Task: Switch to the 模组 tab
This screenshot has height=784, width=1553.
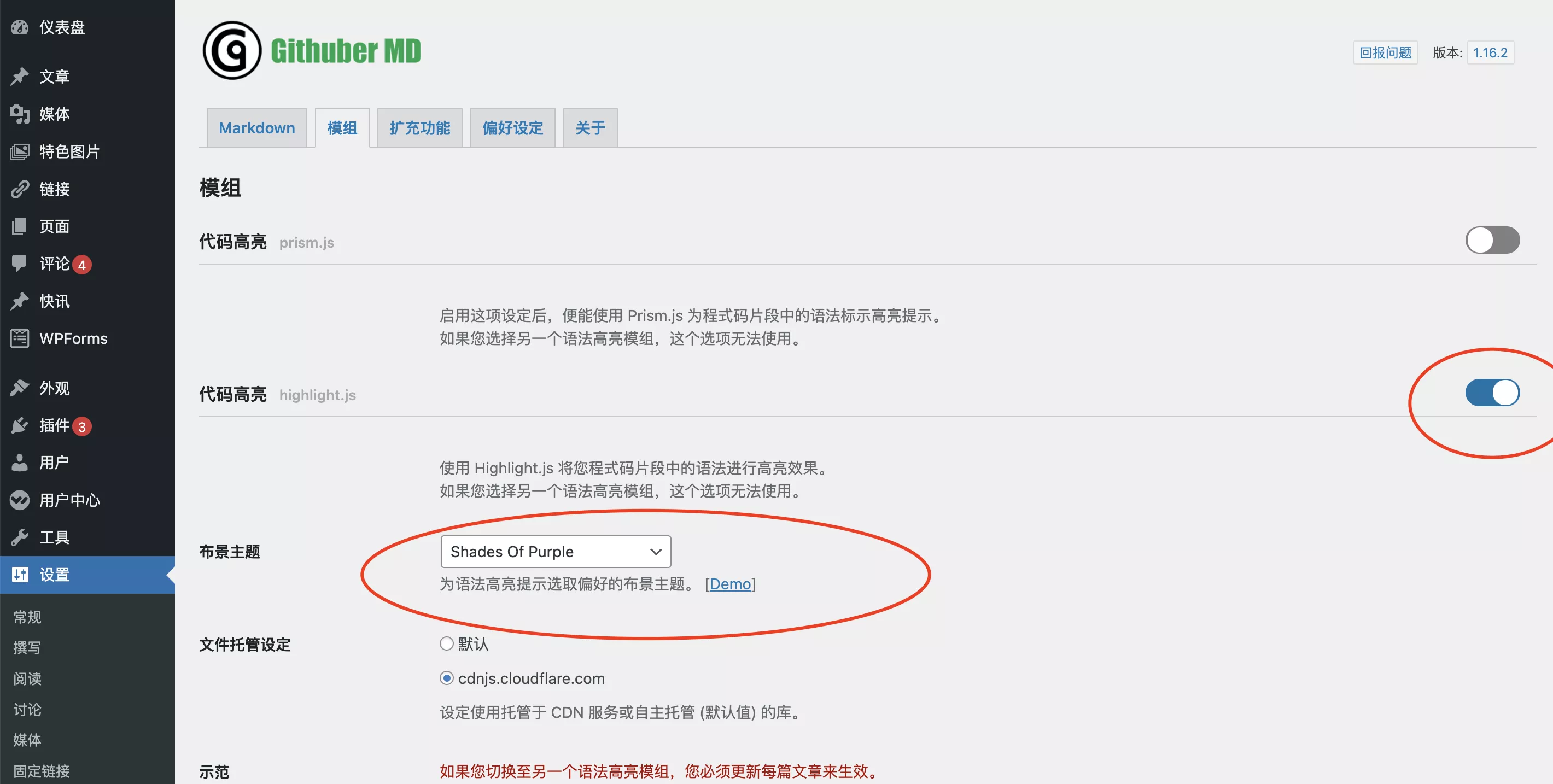Action: pyautogui.click(x=342, y=128)
